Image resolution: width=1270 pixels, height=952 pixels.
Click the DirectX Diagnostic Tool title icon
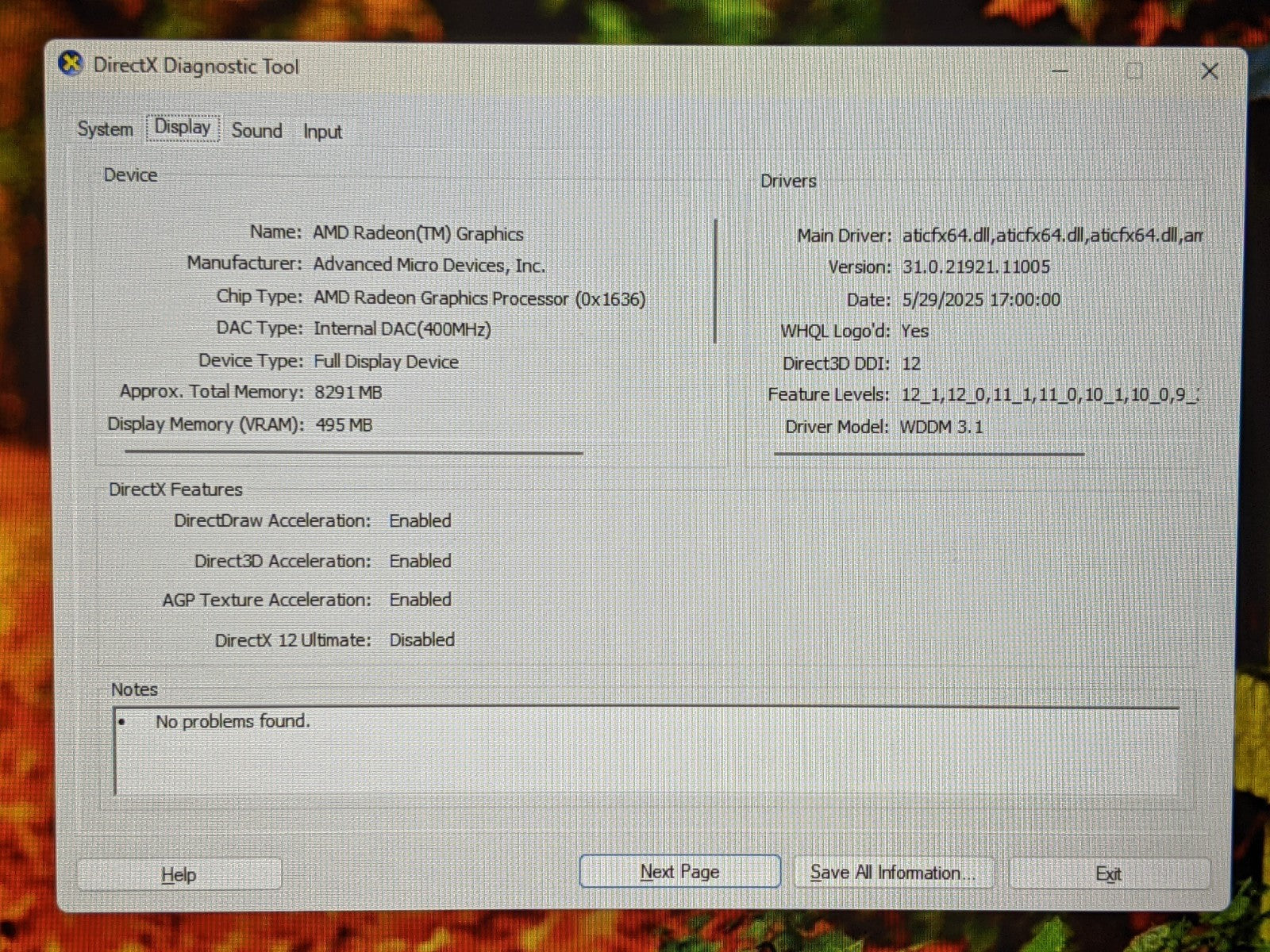71,64
